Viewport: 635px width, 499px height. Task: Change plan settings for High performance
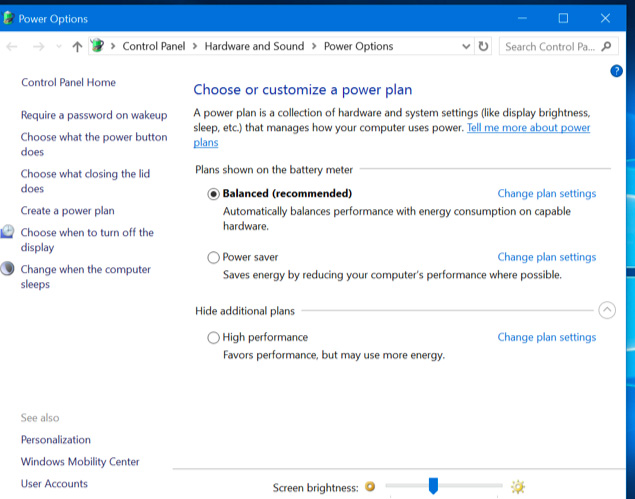click(547, 337)
